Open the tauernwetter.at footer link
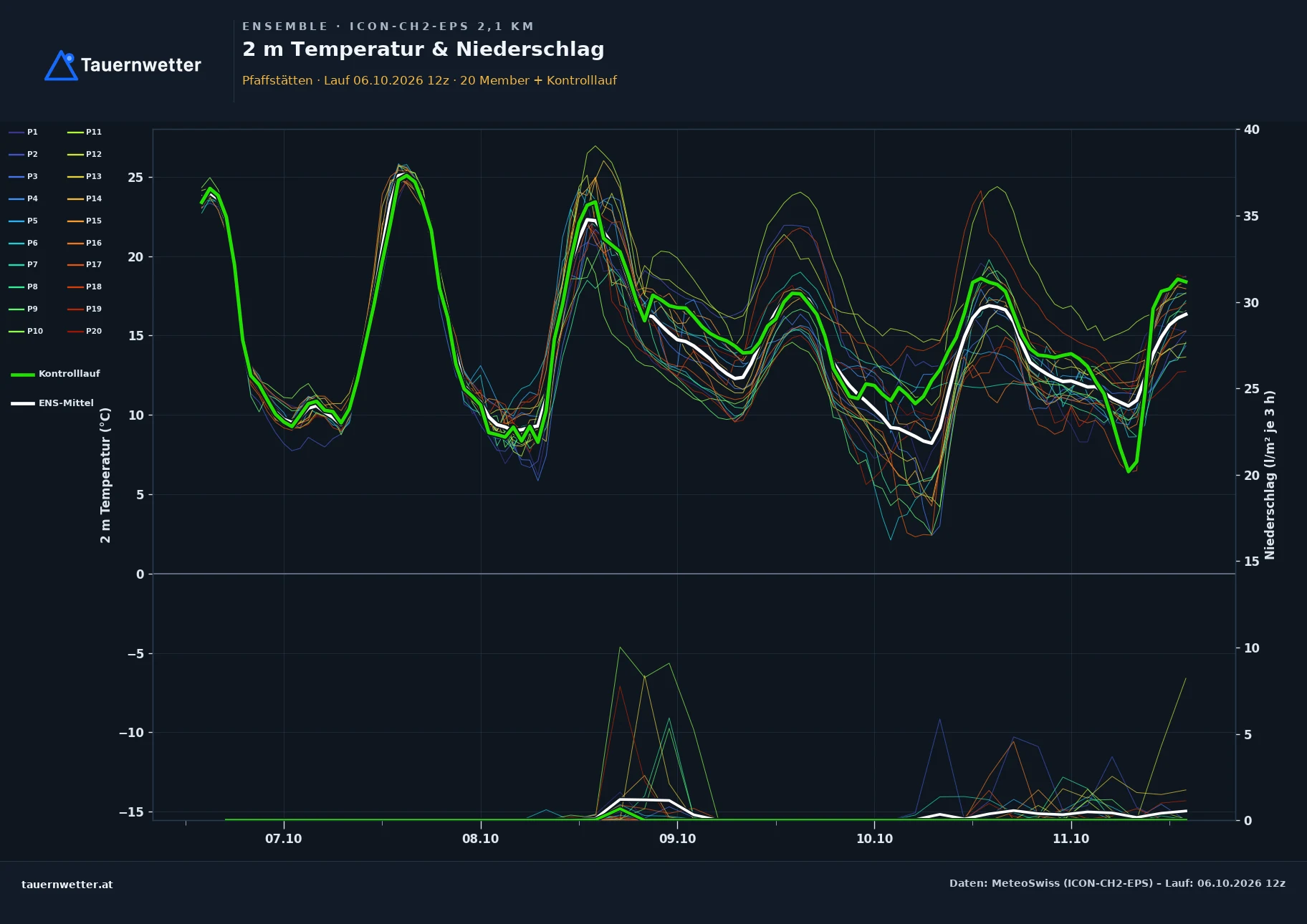 [67, 885]
